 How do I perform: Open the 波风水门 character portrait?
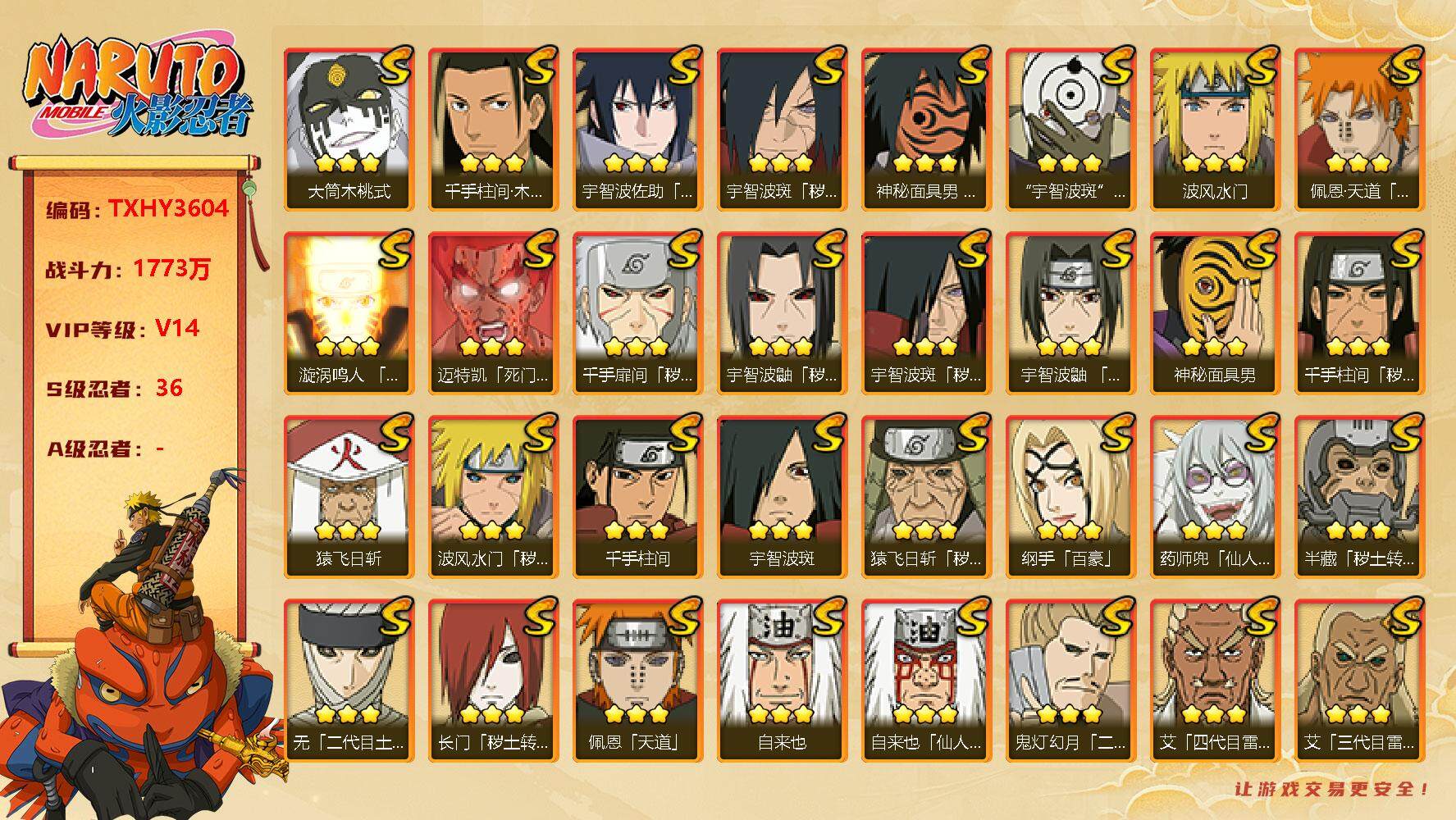point(1215,130)
